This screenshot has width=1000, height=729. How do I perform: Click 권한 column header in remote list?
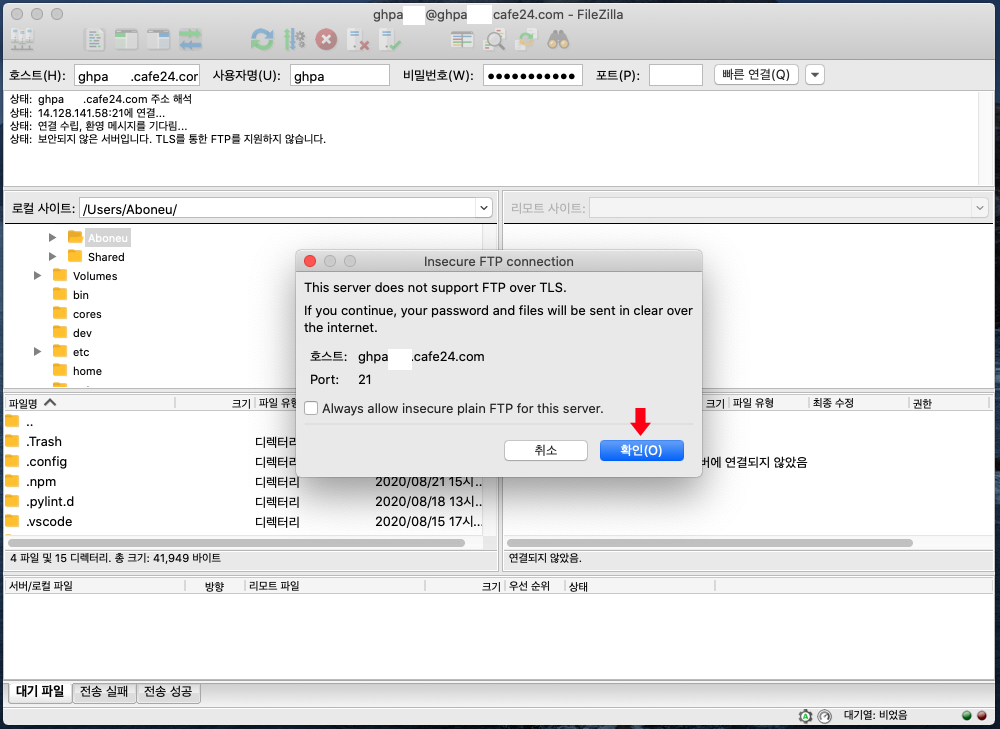coord(949,402)
